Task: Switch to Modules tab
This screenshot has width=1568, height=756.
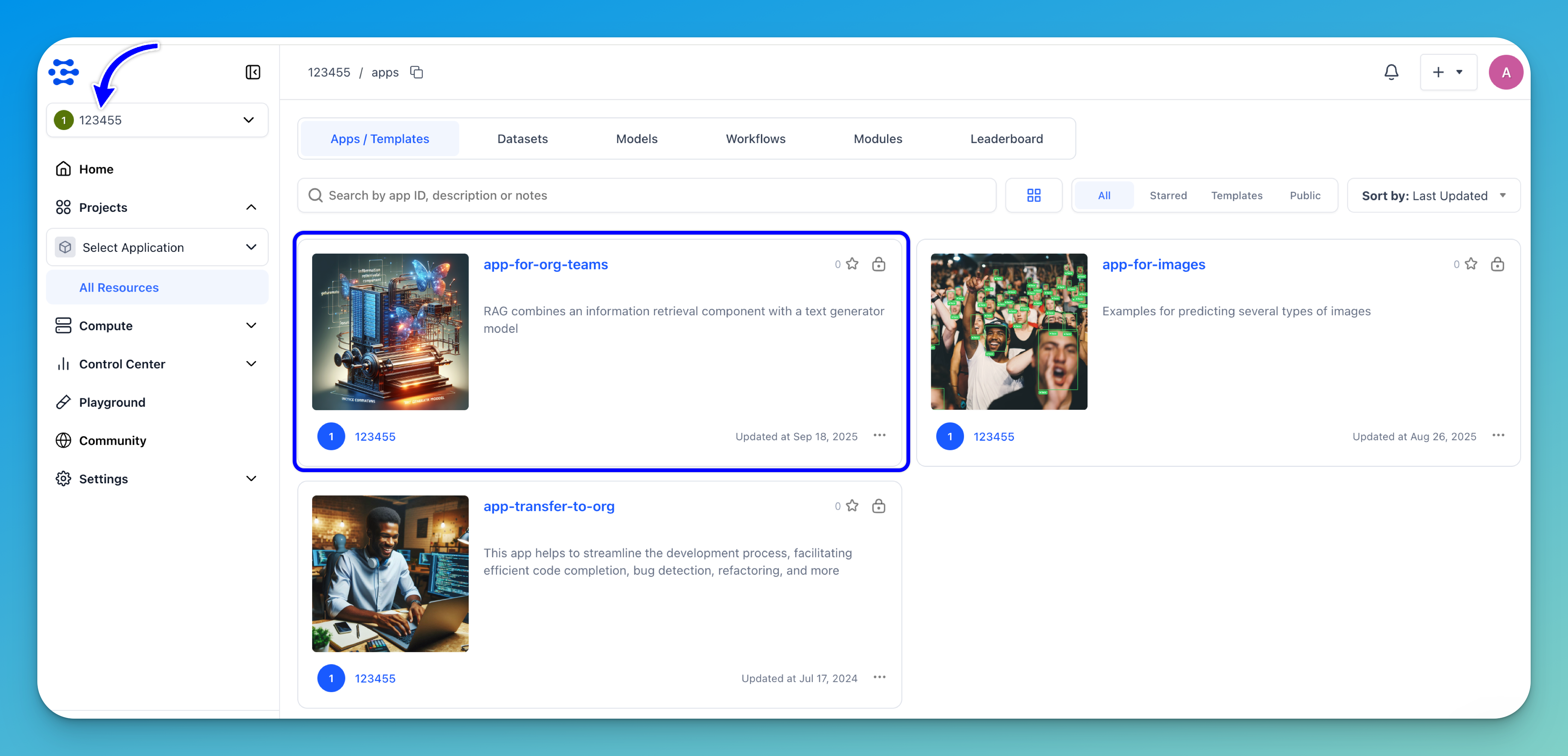Action: (878, 139)
